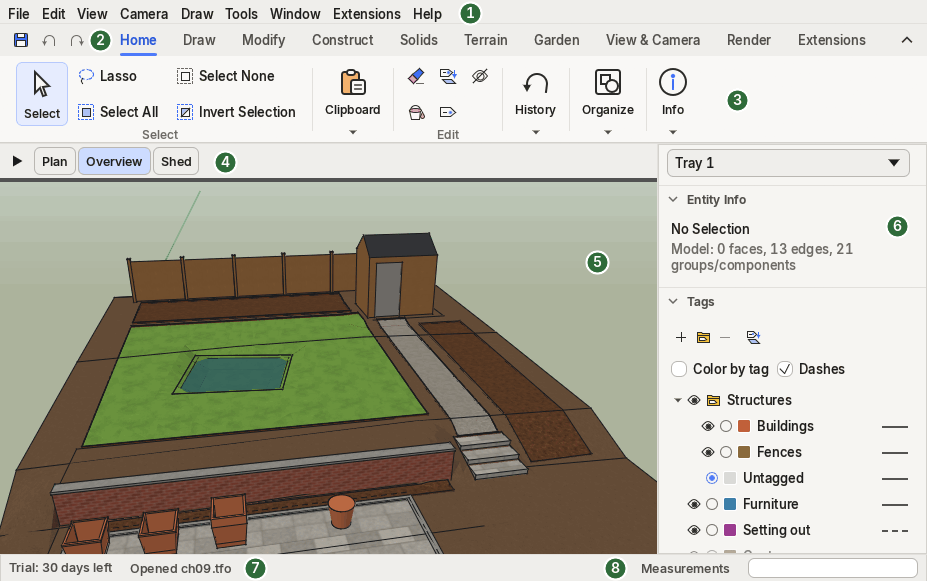Add a tag folder in Tags panel
The width and height of the screenshot is (927, 581).
[703, 337]
